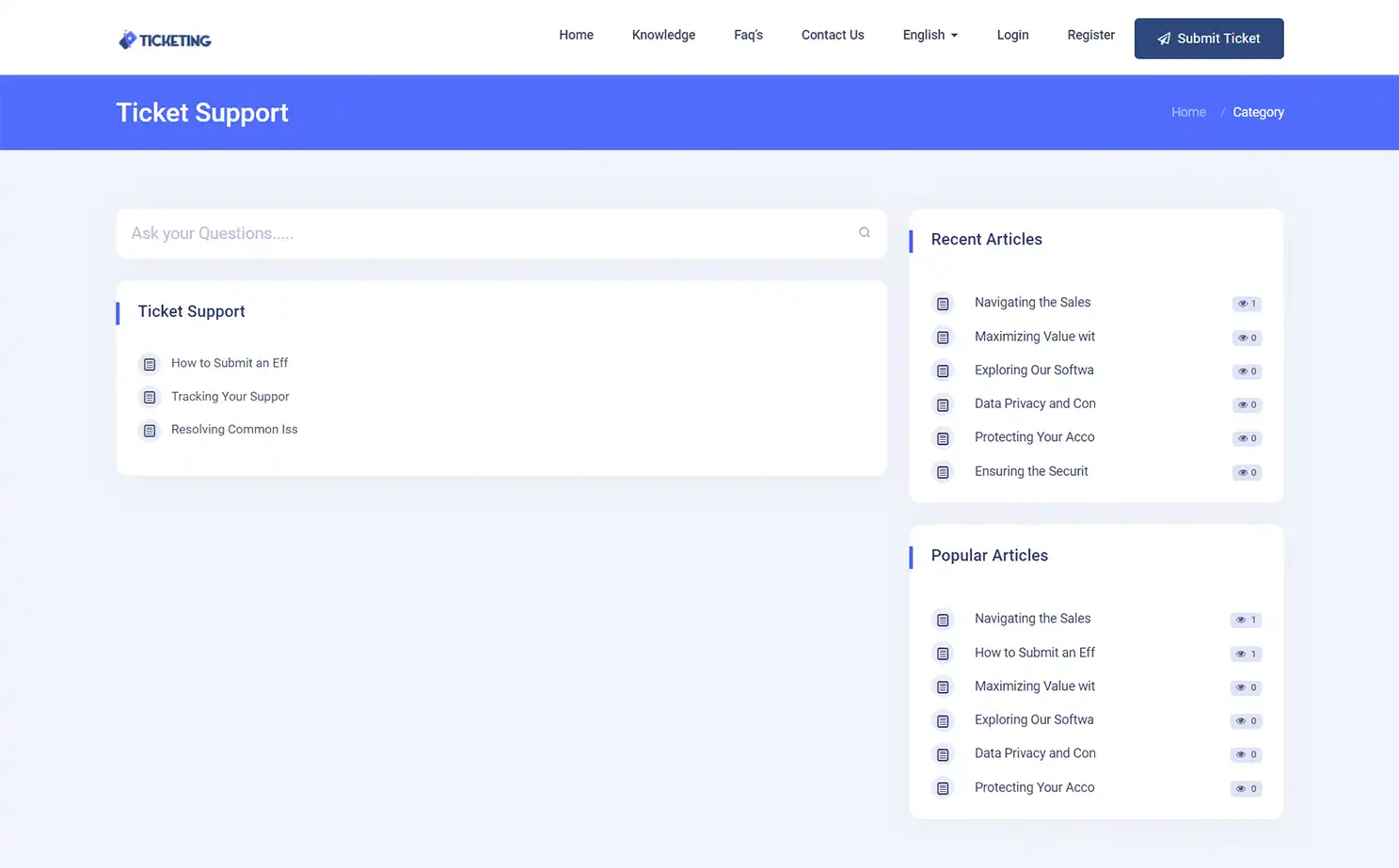Click Home in the breadcrumb trail
Image resolution: width=1399 pixels, height=868 pixels.
click(1188, 112)
